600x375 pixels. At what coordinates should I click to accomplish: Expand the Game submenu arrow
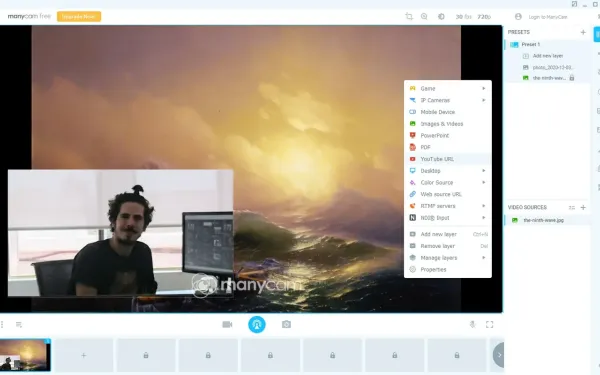484,88
